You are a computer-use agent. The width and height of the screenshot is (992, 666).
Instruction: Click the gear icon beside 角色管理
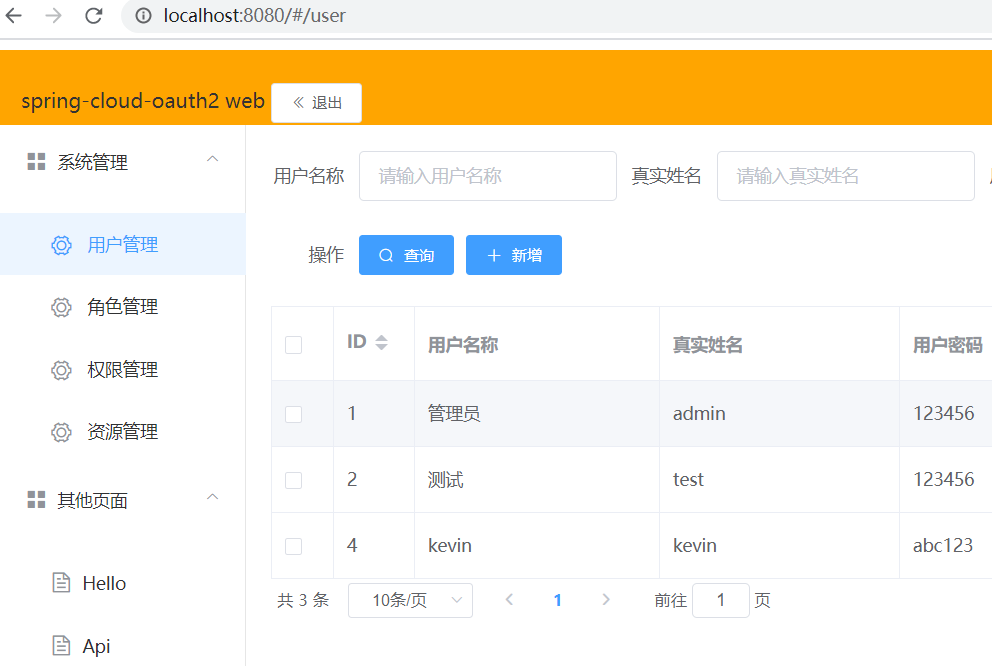(x=61, y=307)
